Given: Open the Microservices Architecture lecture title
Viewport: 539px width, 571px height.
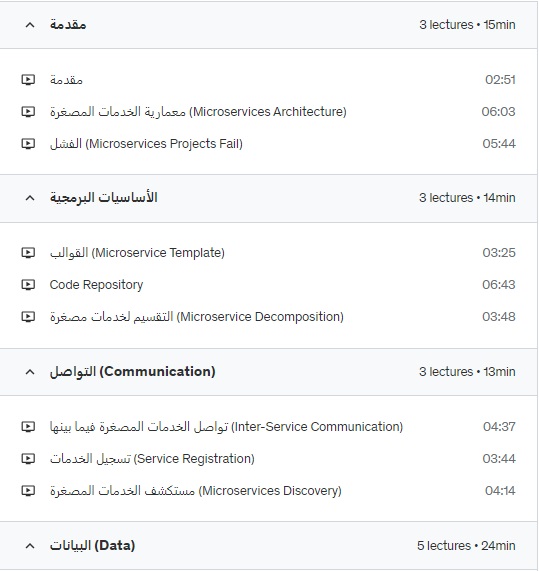Looking at the screenshot, I should (x=198, y=111).
